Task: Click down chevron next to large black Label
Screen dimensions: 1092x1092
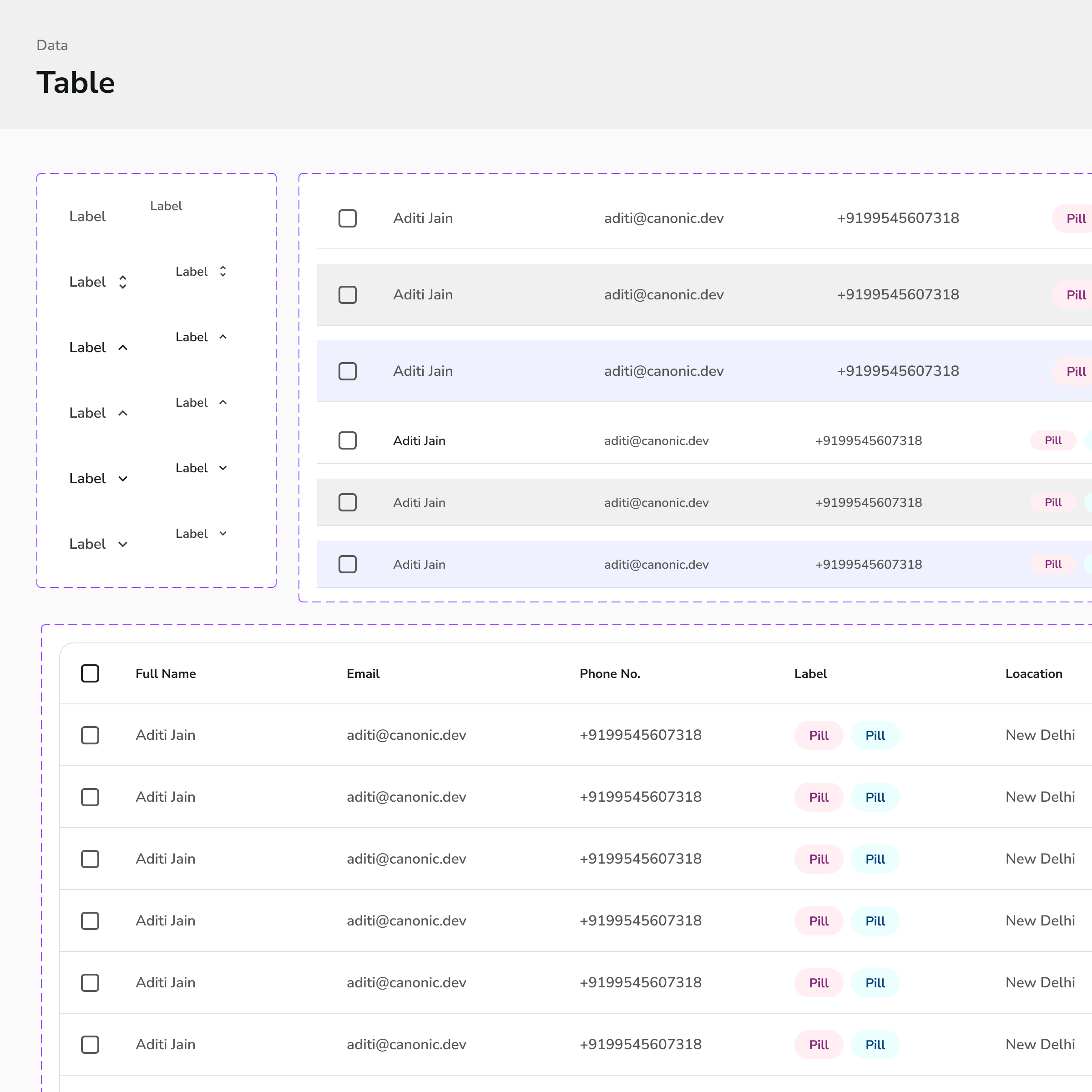Action: pyautogui.click(x=123, y=479)
